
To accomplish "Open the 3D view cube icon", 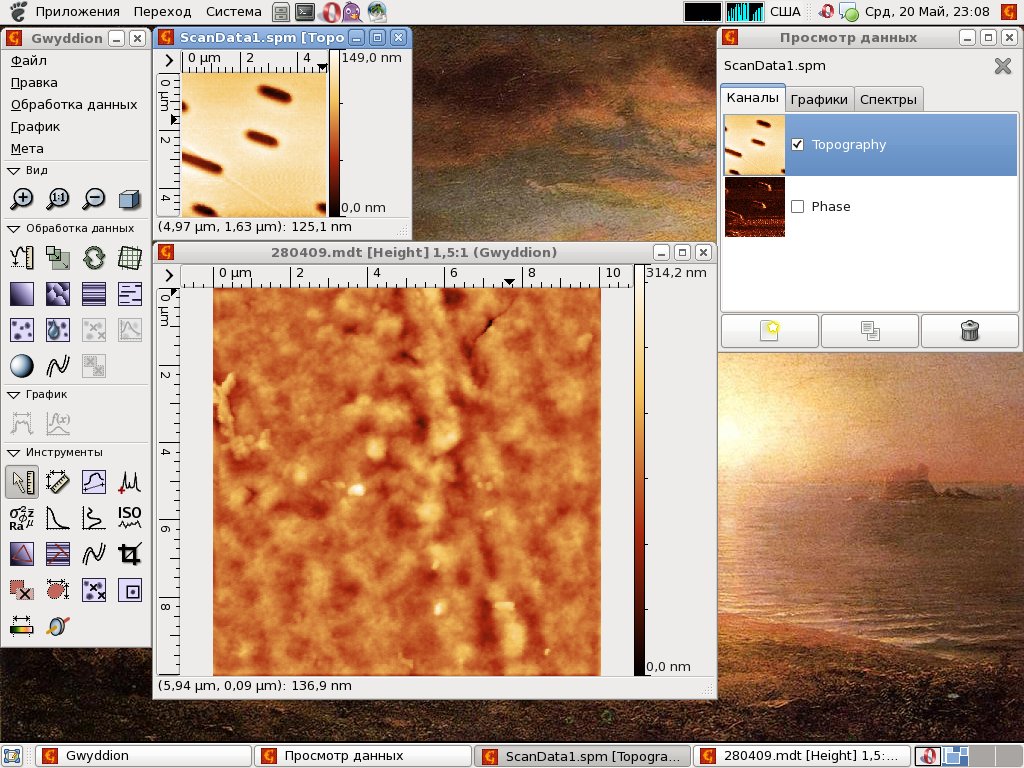I will [129, 199].
